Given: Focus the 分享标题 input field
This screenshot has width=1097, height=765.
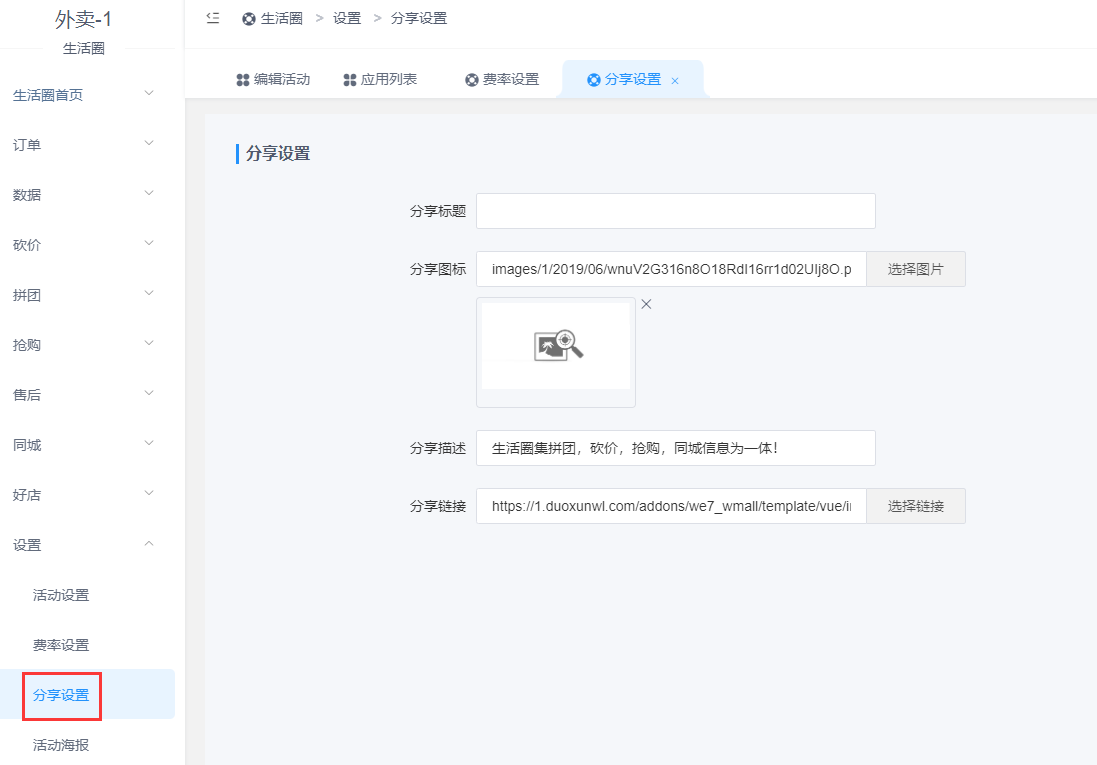Looking at the screenshot, I should tap(676, 211).
